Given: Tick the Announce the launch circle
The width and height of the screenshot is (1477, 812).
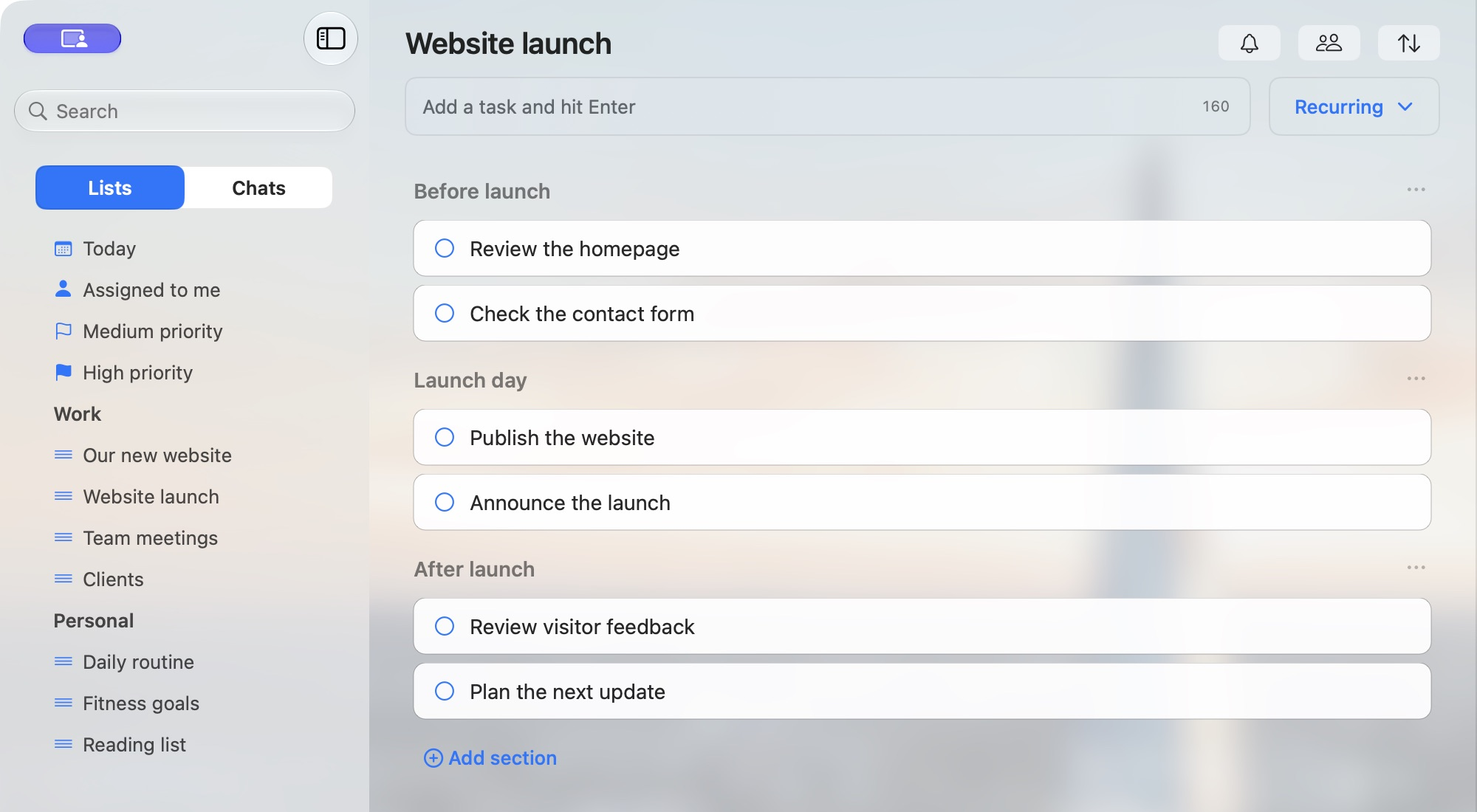Looking at the screenshot, I should tap(445, 502).
